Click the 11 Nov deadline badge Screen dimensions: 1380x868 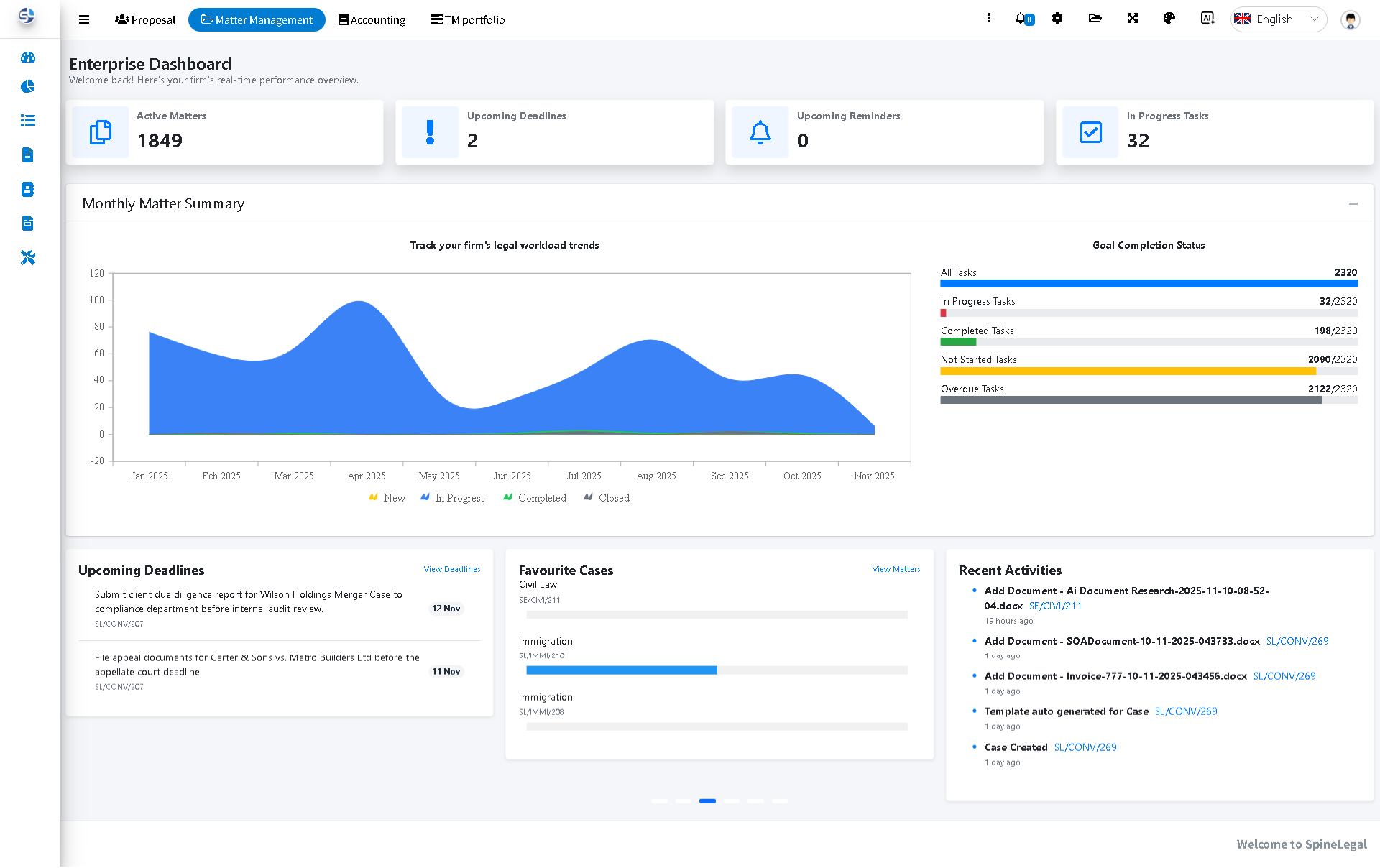click(446, 672)
